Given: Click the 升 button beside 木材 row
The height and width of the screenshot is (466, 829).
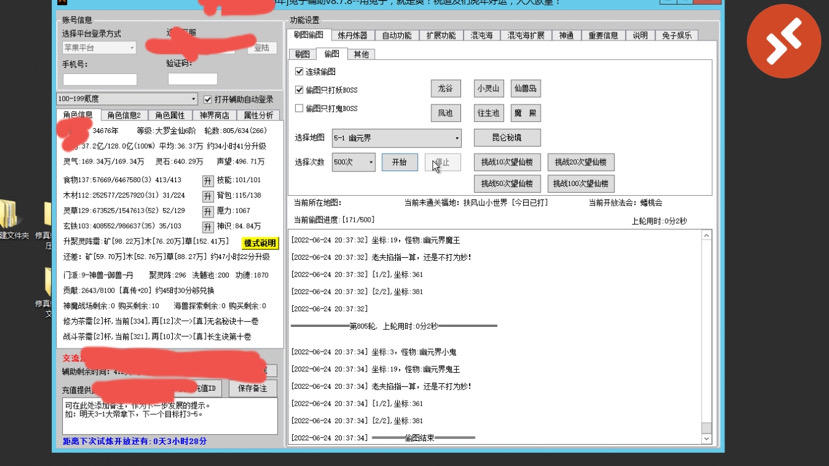Looking at the screenshot, I should tap(207, 196).
